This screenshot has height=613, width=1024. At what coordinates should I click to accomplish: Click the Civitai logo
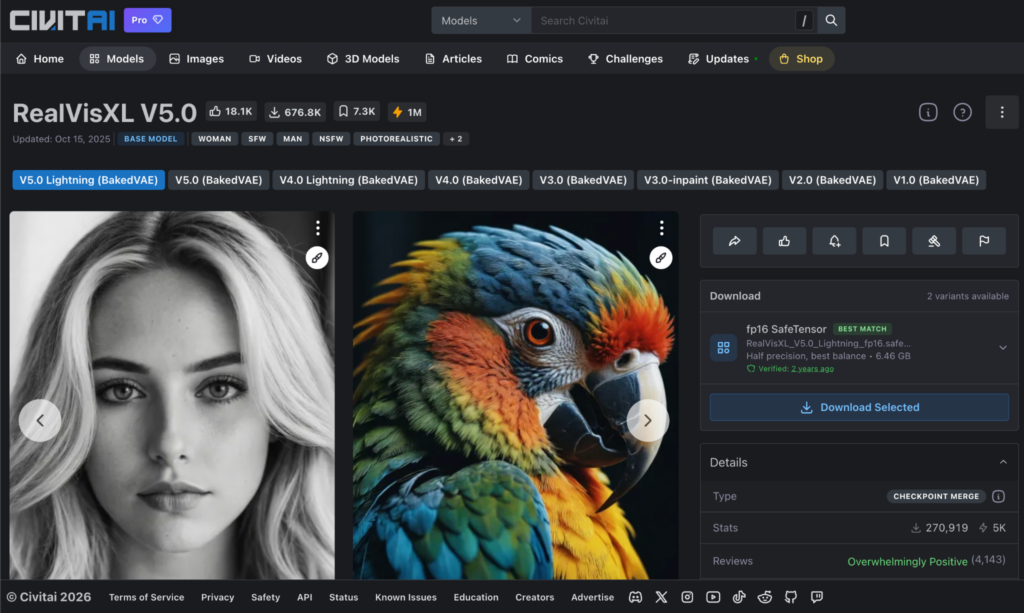pos(63,20)
